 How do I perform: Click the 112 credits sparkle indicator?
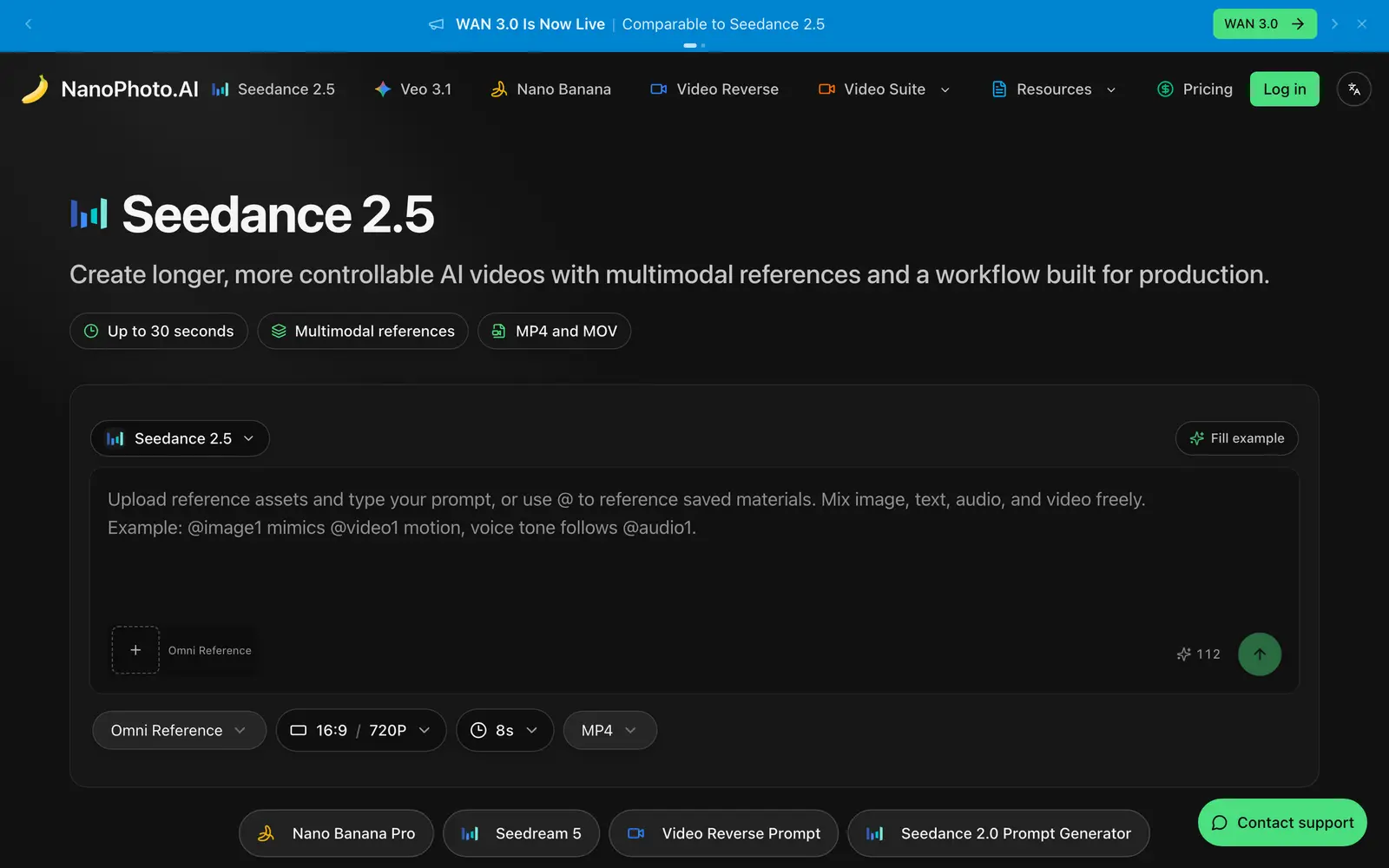click(x=1198, y=654)
